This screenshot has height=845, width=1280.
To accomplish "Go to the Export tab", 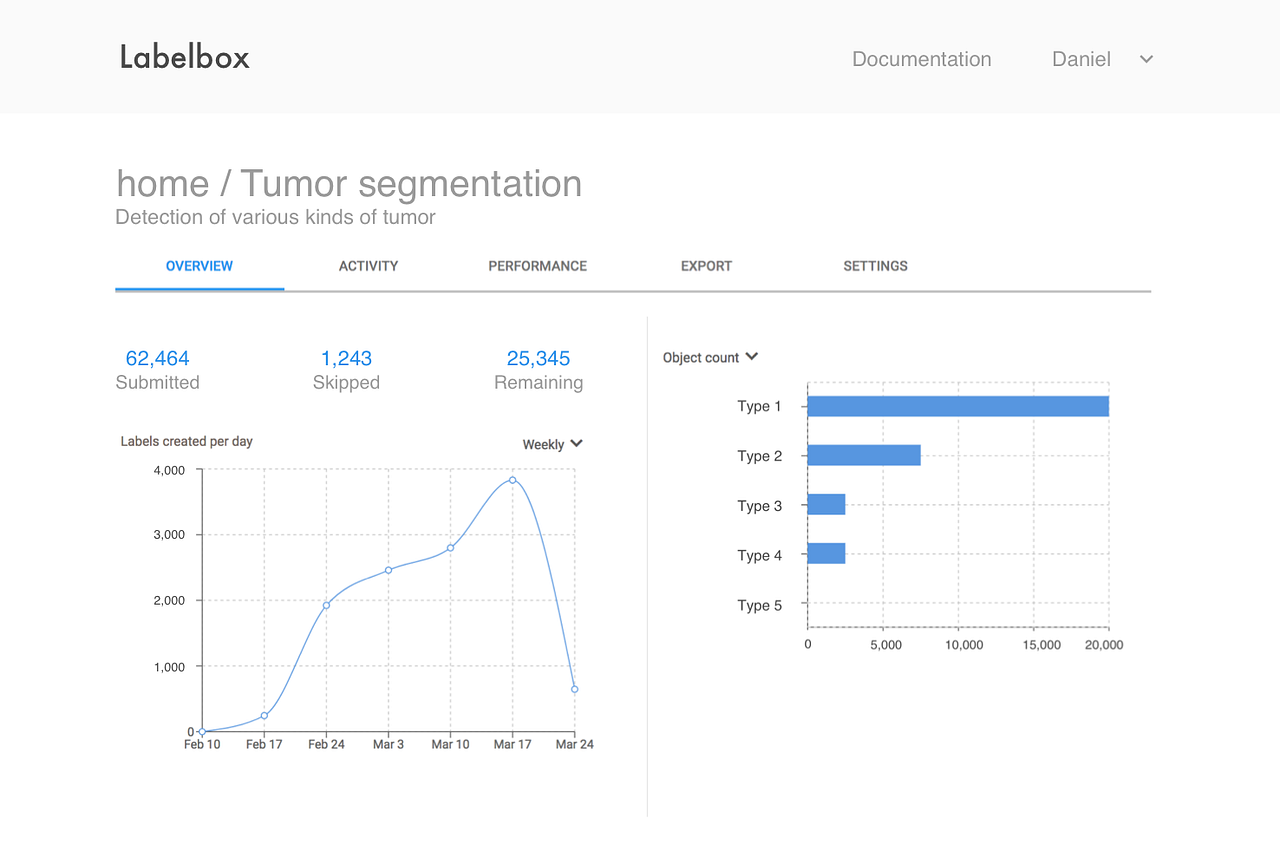I will coord(706,266).
